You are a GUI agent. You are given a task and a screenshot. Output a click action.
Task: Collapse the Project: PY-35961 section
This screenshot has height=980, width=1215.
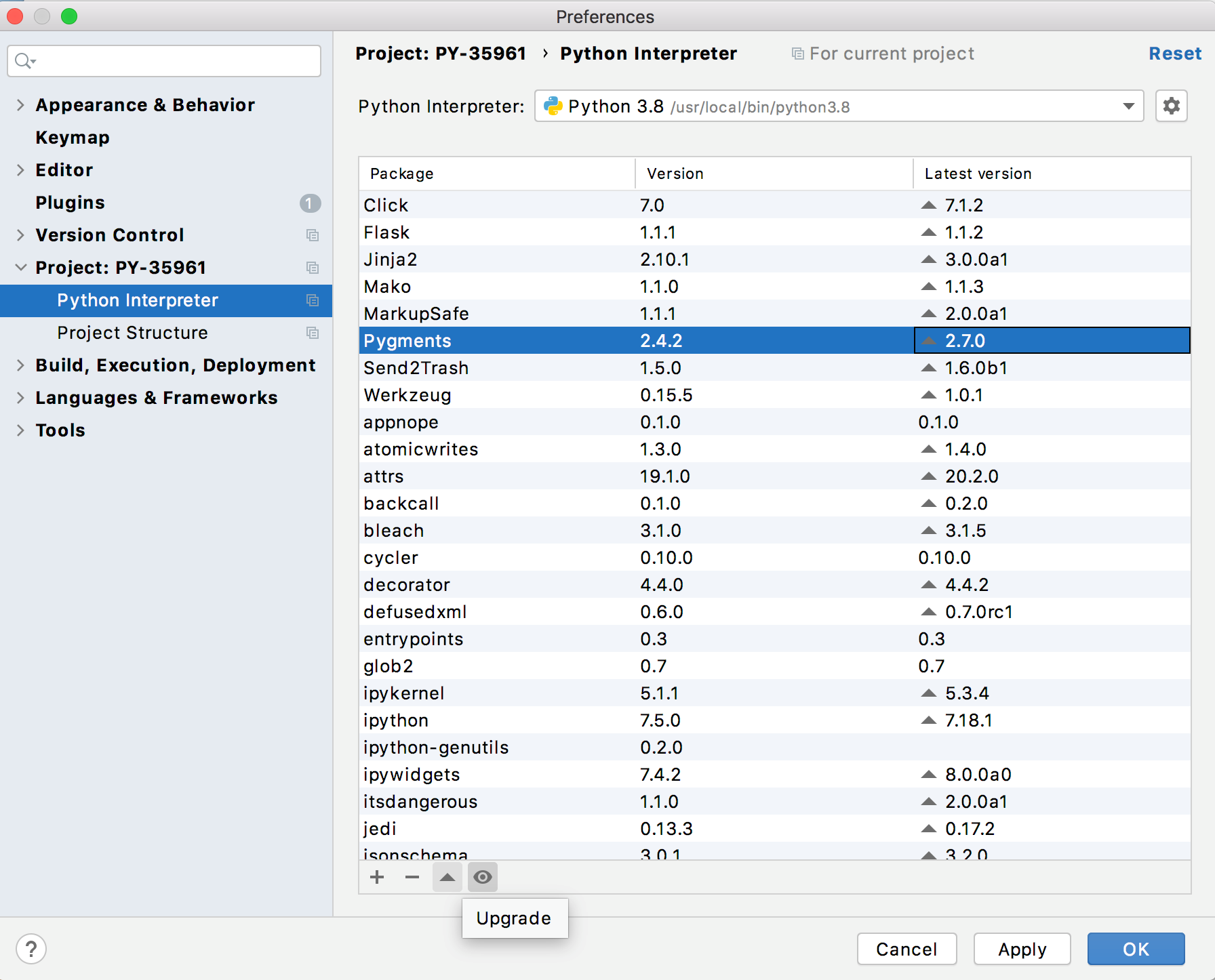pyautogui.click(x=20, y=267)
